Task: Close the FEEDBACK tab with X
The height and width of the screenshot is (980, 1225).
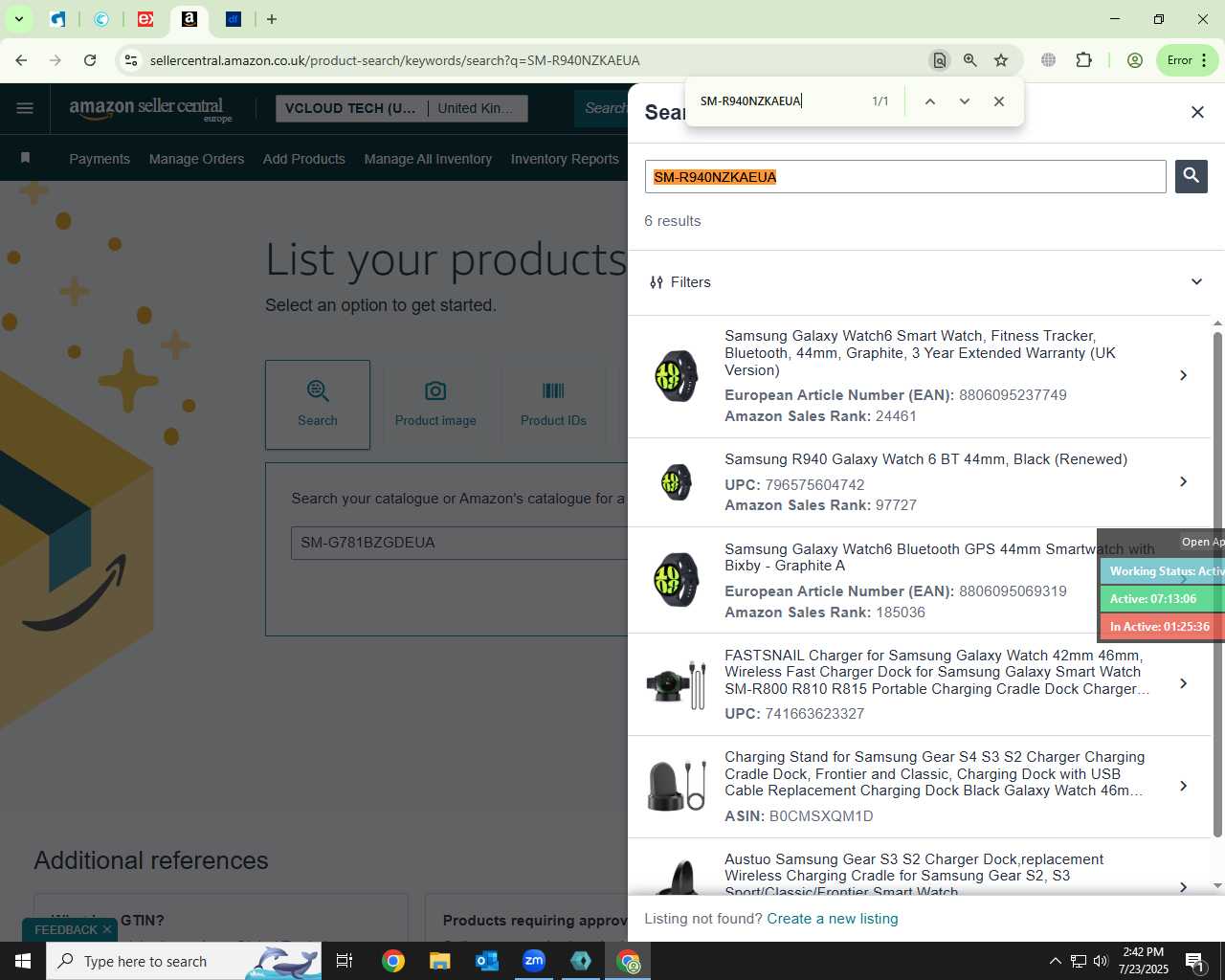Action: click(x=107, y=929)
